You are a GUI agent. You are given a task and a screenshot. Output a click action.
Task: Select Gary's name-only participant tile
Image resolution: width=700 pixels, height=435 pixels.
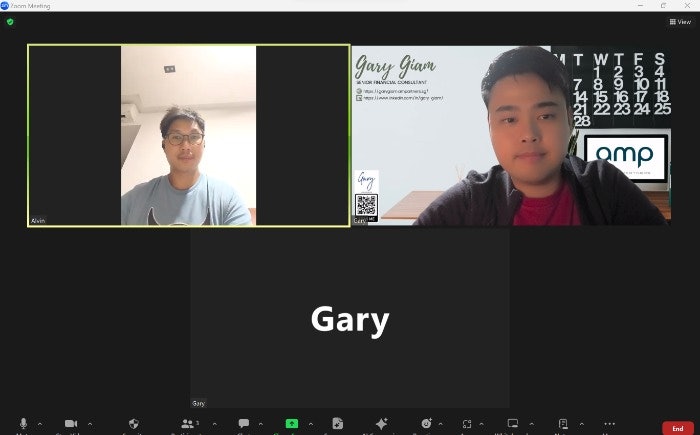tap(349, 319)
